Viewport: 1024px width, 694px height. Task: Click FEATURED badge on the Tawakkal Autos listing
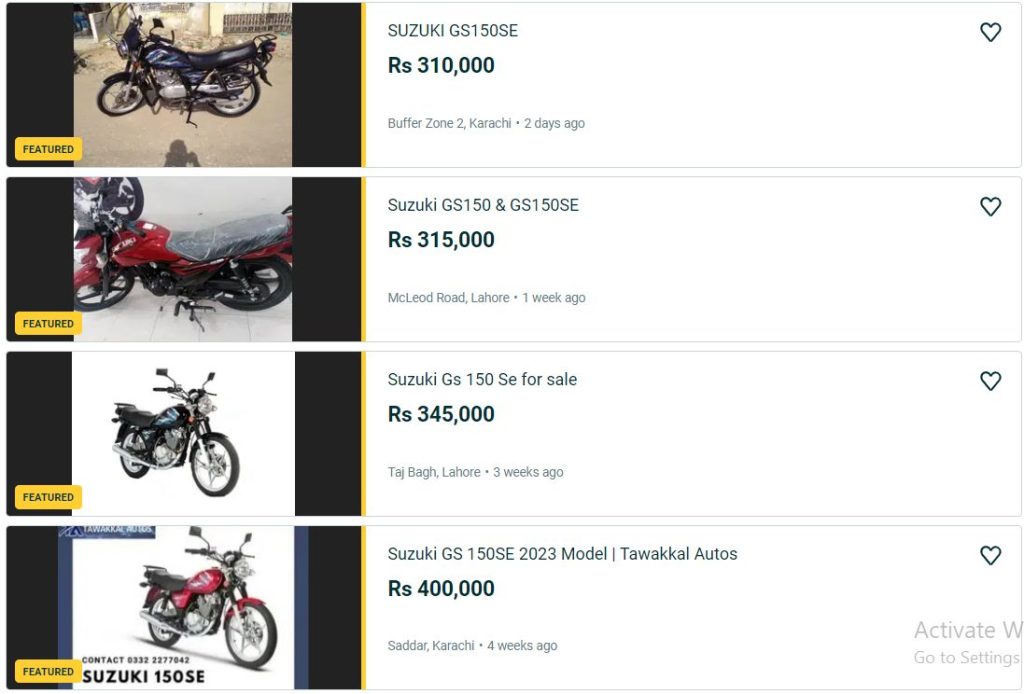48,671
